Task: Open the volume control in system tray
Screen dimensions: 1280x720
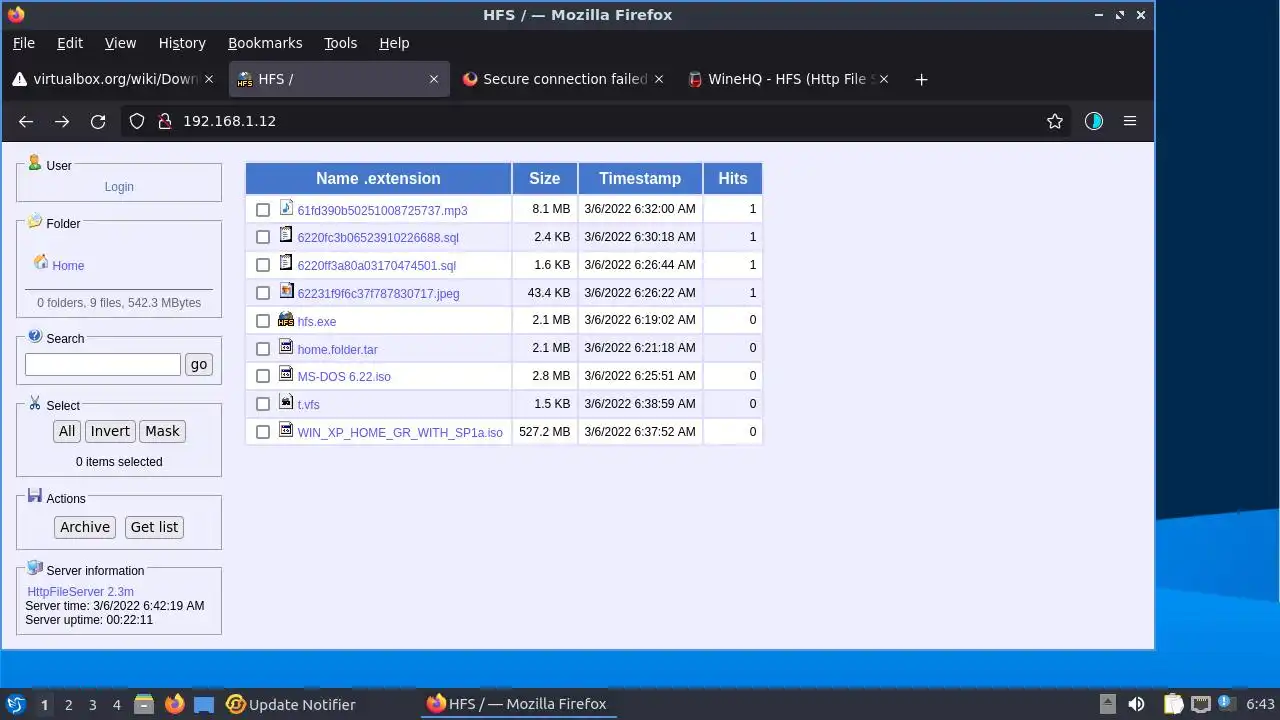Action: point(1136,704)
